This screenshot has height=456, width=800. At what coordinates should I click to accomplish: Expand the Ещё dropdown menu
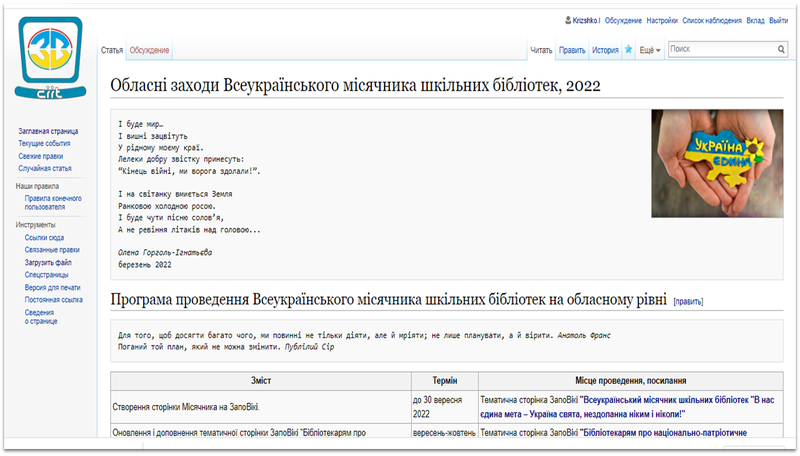650,49
